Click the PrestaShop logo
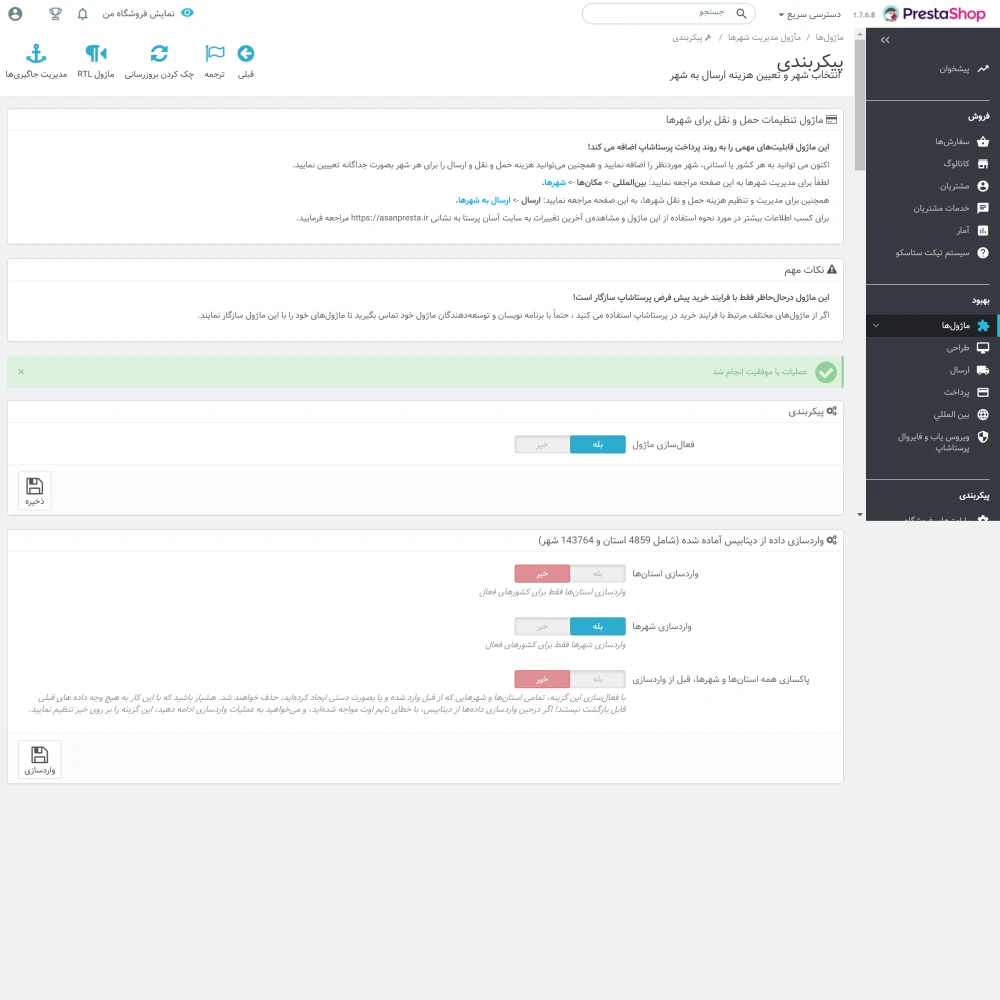The width and height of the screenshot is (1000, 1000). [934, 13]
